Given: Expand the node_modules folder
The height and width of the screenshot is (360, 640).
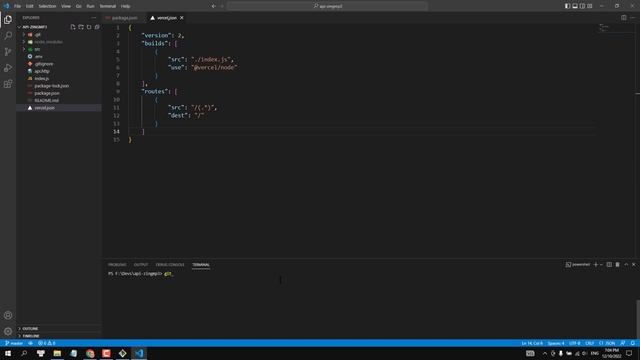Looking at the screenshot, I should (x=24, y=42).
